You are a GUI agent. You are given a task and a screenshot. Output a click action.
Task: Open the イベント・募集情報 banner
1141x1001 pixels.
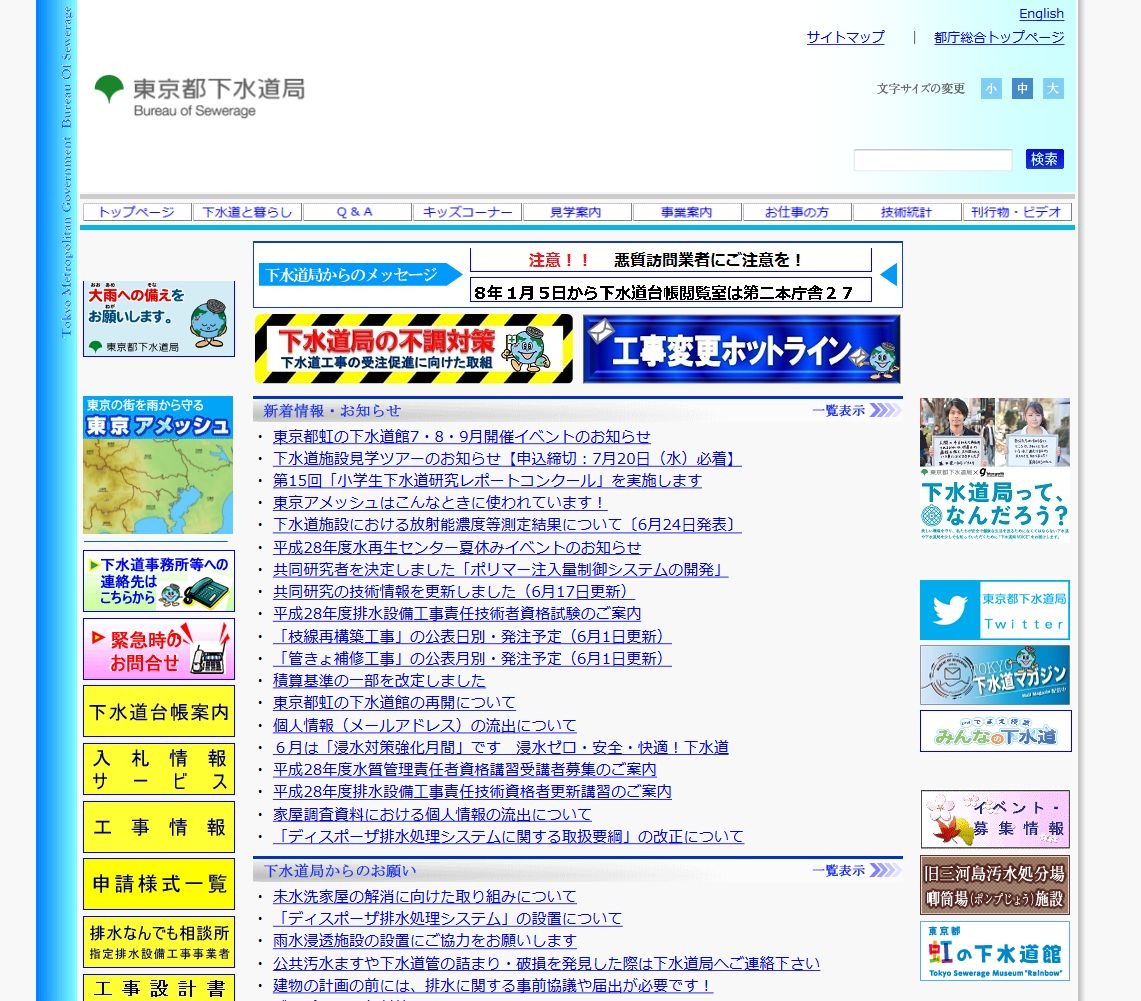coord(995,819)
